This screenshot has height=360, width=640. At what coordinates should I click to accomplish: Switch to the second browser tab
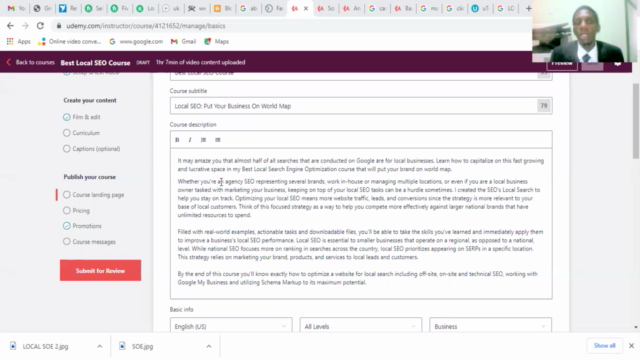pos(42,8)
